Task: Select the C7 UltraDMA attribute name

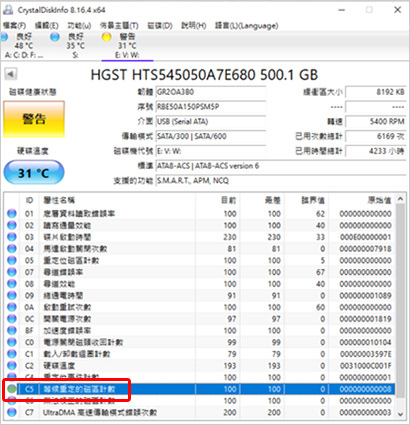Action: (x=100, y=412)
